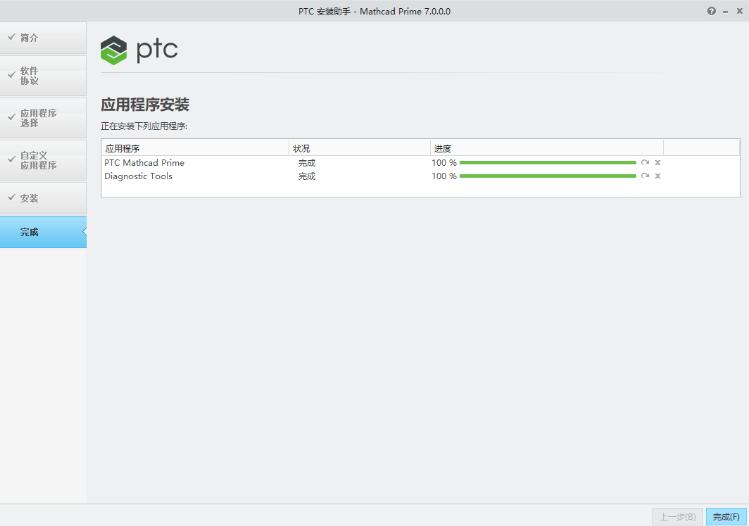Click the PTC logo

click(139, 50)
